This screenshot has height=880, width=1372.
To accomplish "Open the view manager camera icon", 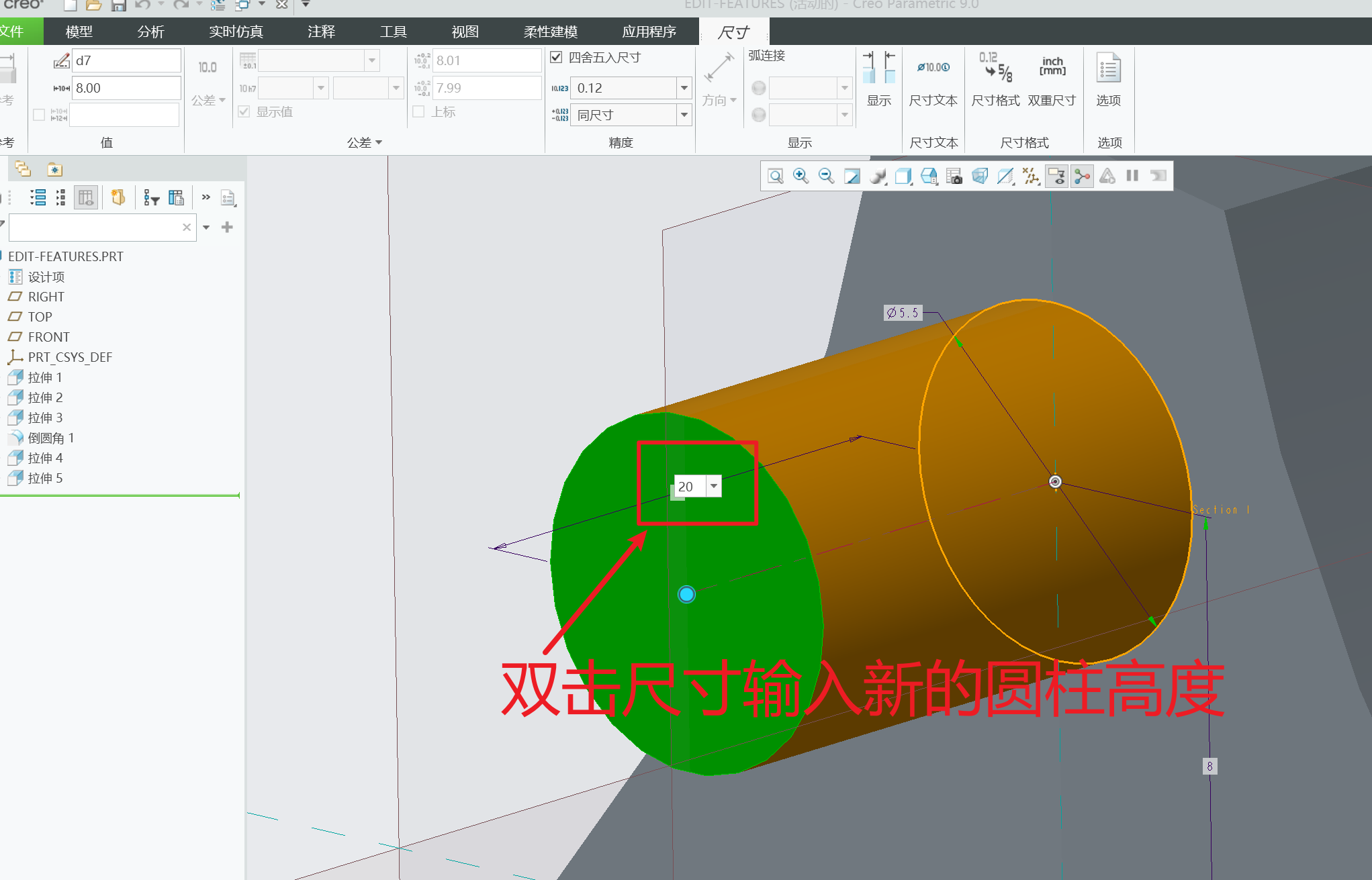I will tap(954, 176).
